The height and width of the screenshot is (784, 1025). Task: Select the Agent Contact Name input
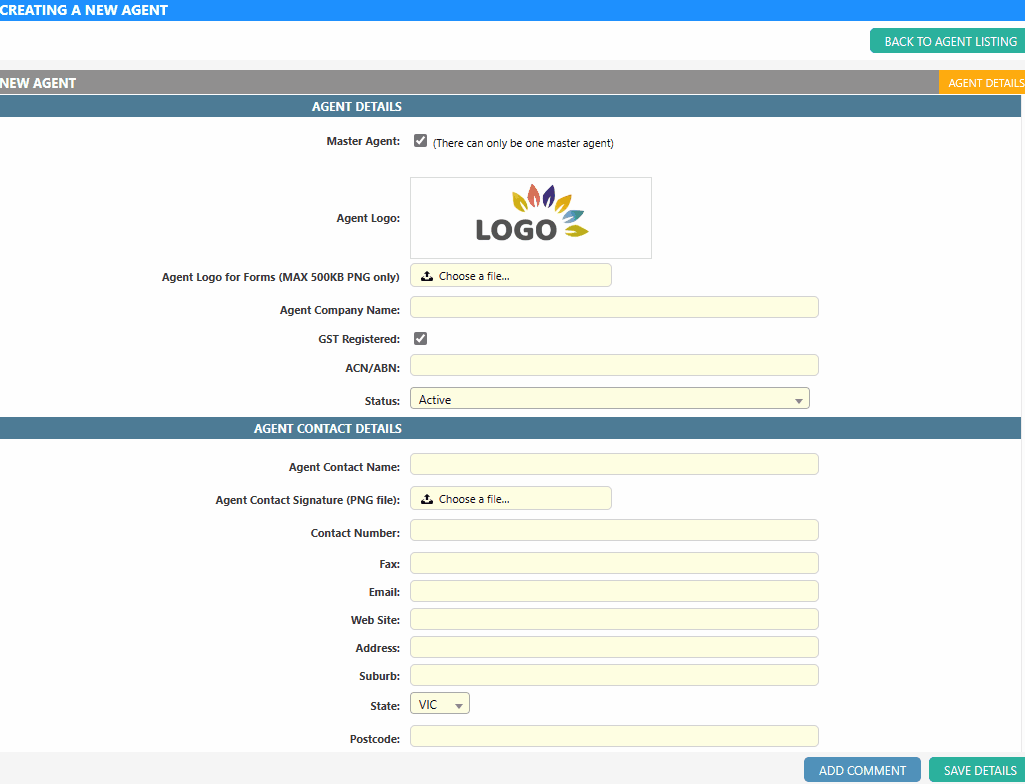click(x=614, y=465)
